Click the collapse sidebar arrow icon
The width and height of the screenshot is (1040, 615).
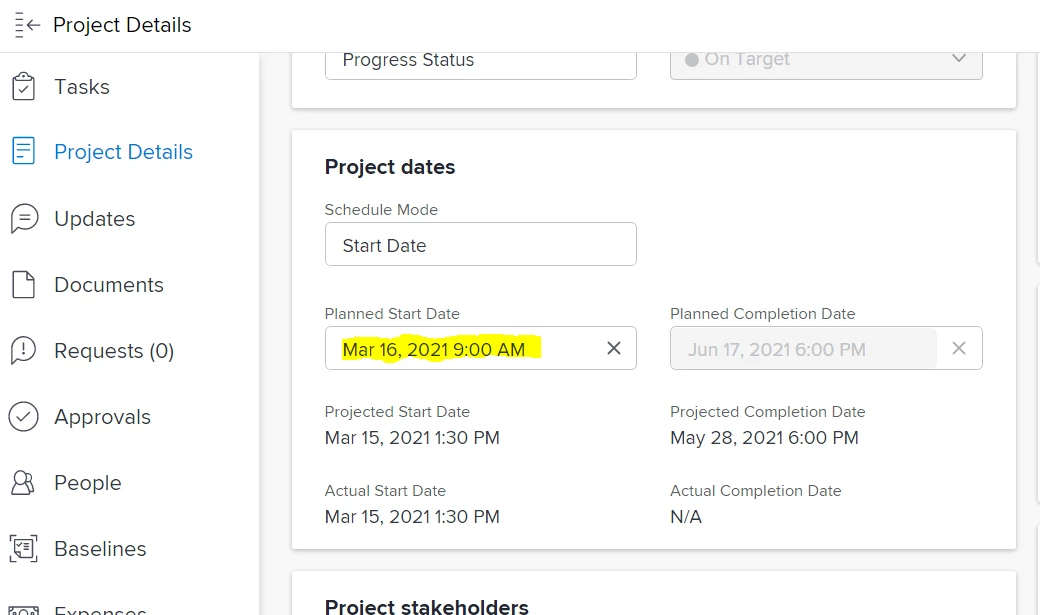(x=27, y=25)
